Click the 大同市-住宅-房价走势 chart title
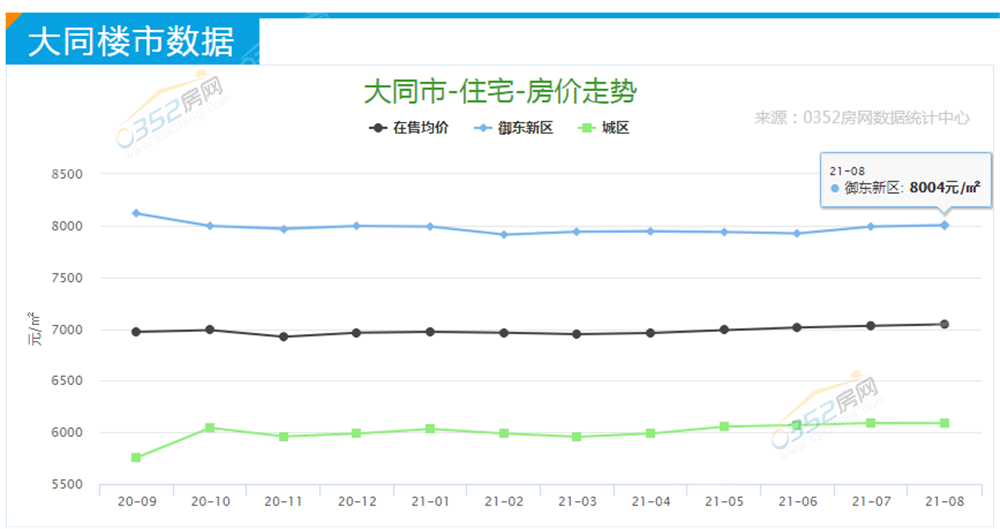The image size is (1000, 529). click(500, 92)
